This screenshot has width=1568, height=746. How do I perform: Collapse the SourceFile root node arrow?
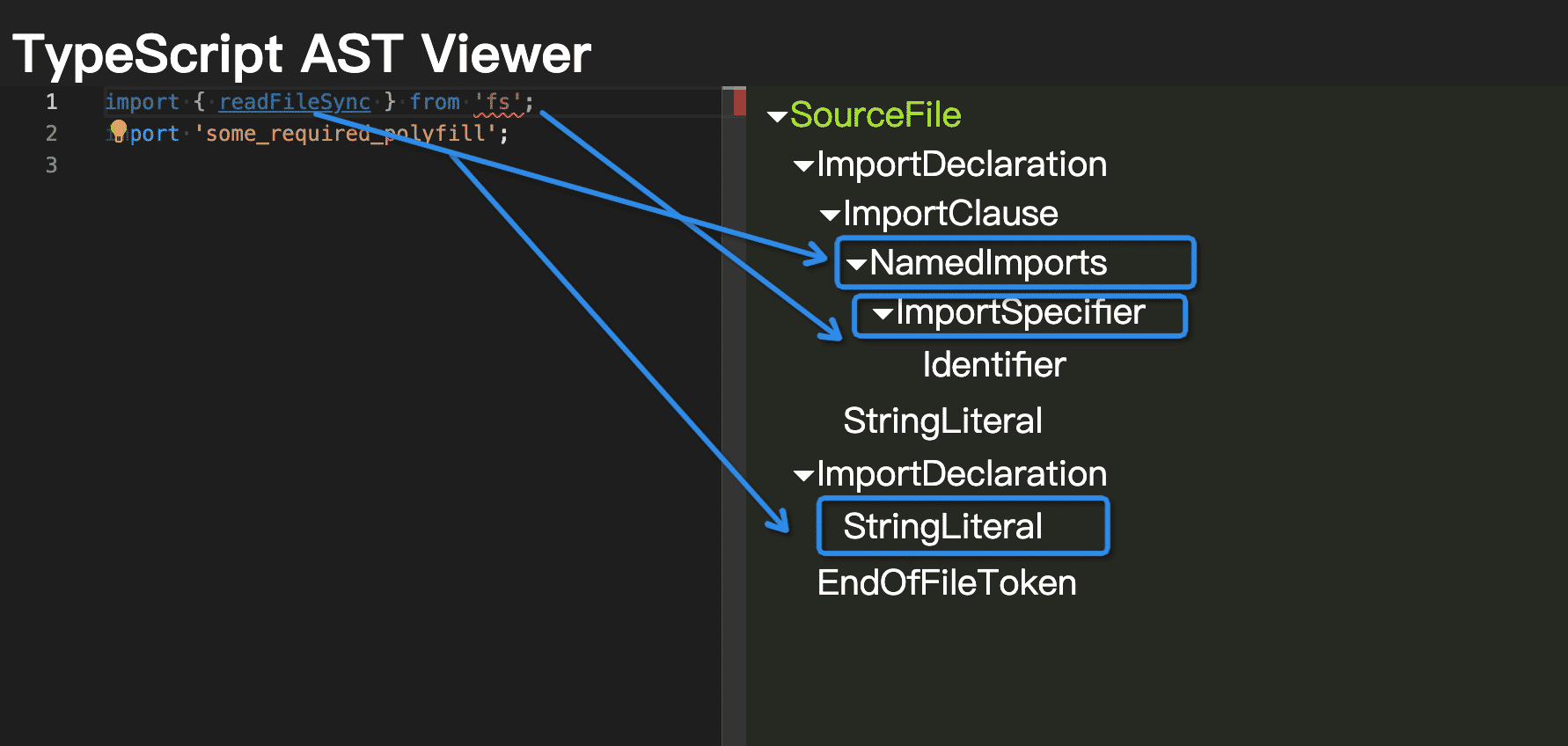776,116
